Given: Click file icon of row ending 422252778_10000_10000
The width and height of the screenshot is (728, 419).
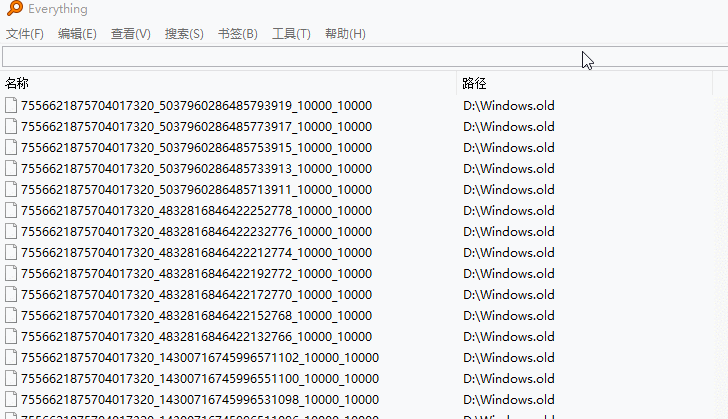Looking at the screenshot, I should click(x=11, y=210).
